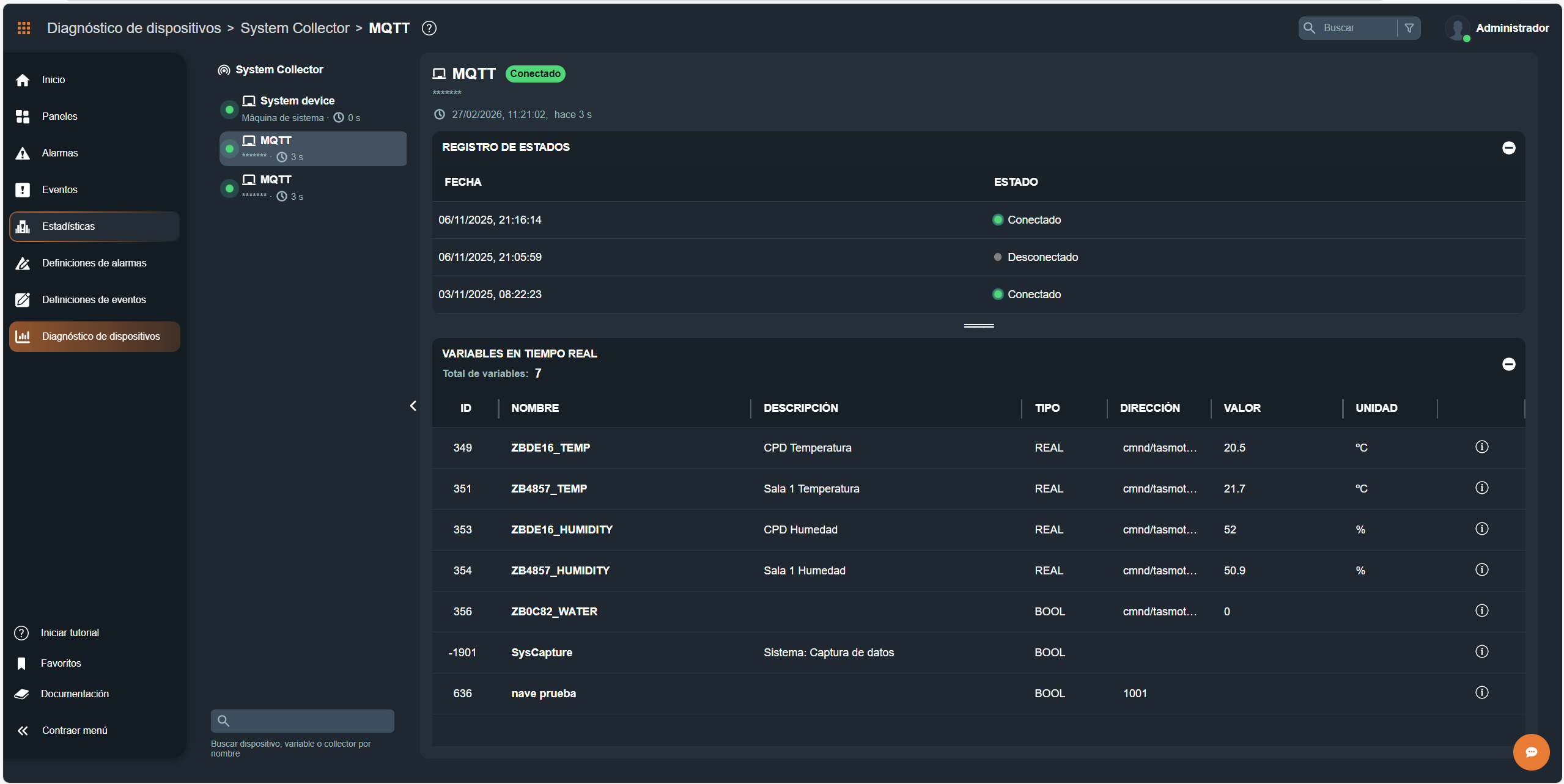Collapse the Registro de Estados section
1564x784 pixels.
[1508, 148]
